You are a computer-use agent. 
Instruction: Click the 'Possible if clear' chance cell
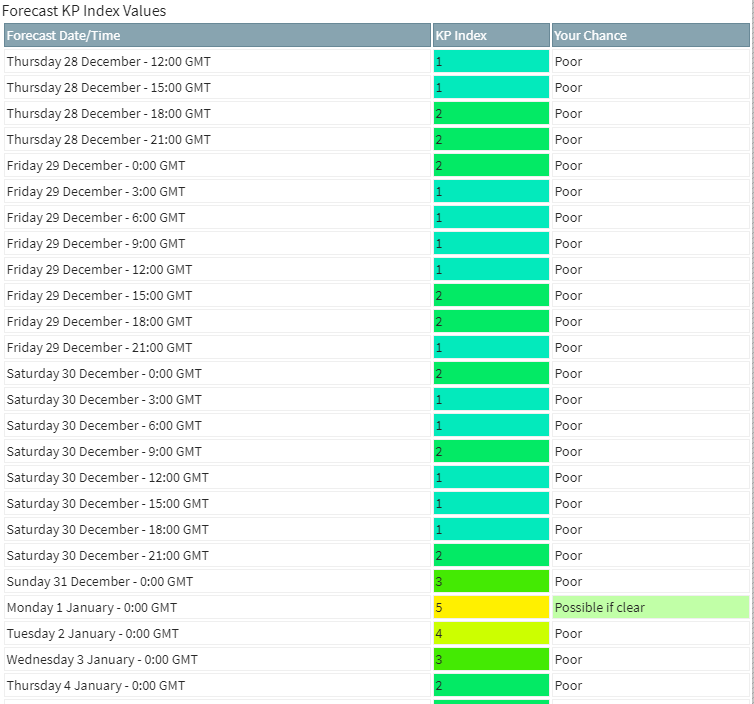pyautogui.click(x=651, y=607)
